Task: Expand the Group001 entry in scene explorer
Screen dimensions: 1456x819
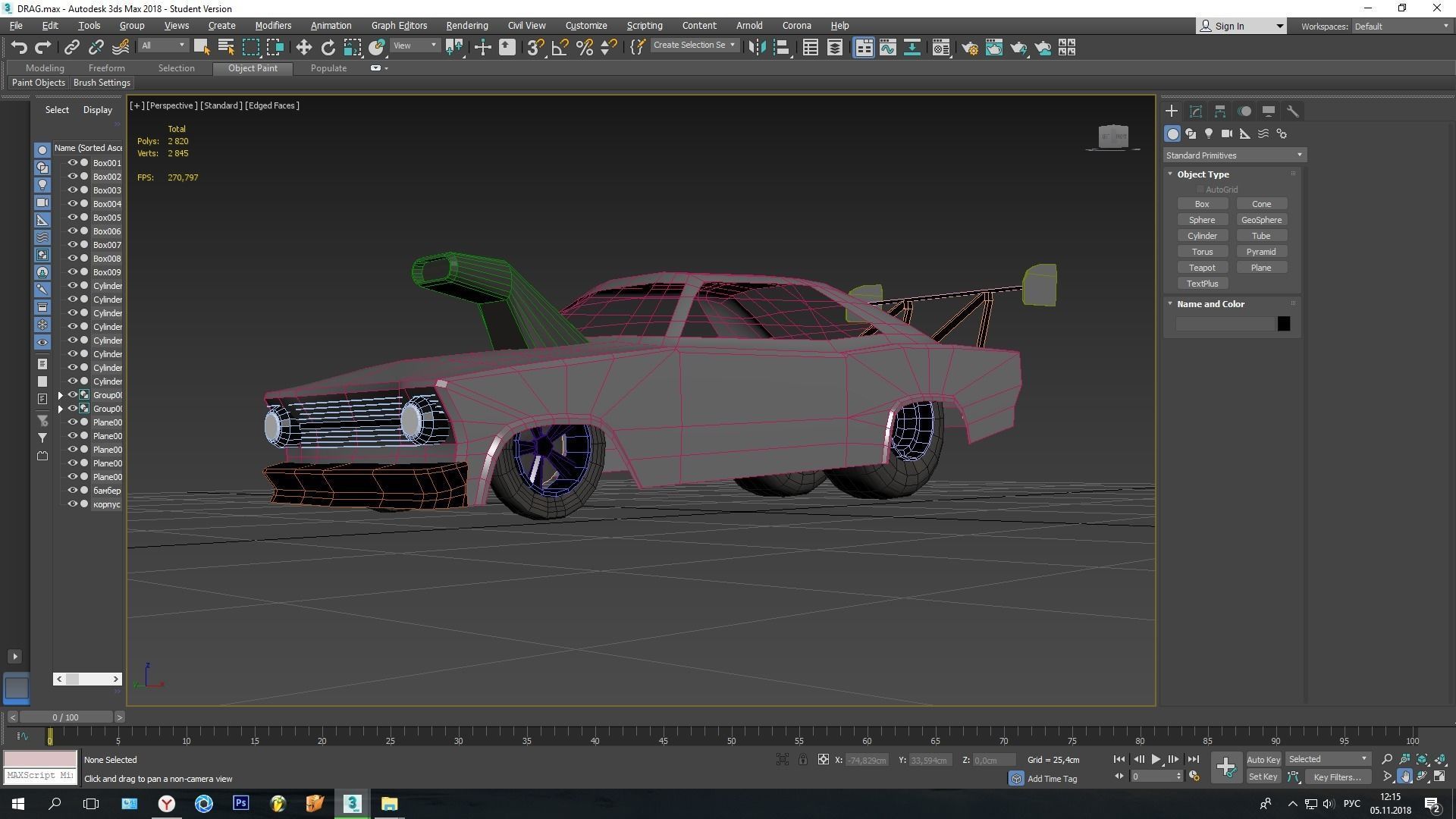Action: pyautogui.click(x=60, y=395)
